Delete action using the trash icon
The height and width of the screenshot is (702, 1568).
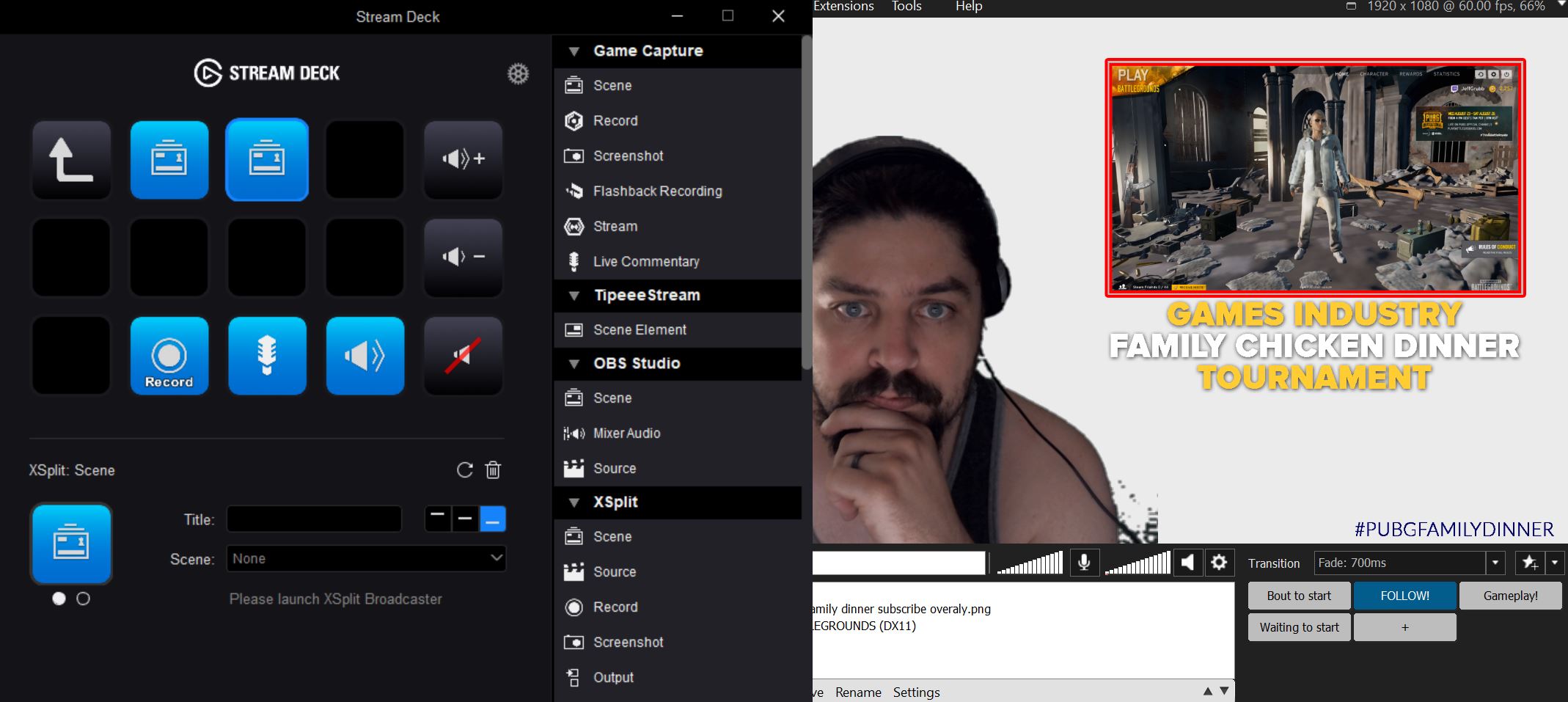493,470
